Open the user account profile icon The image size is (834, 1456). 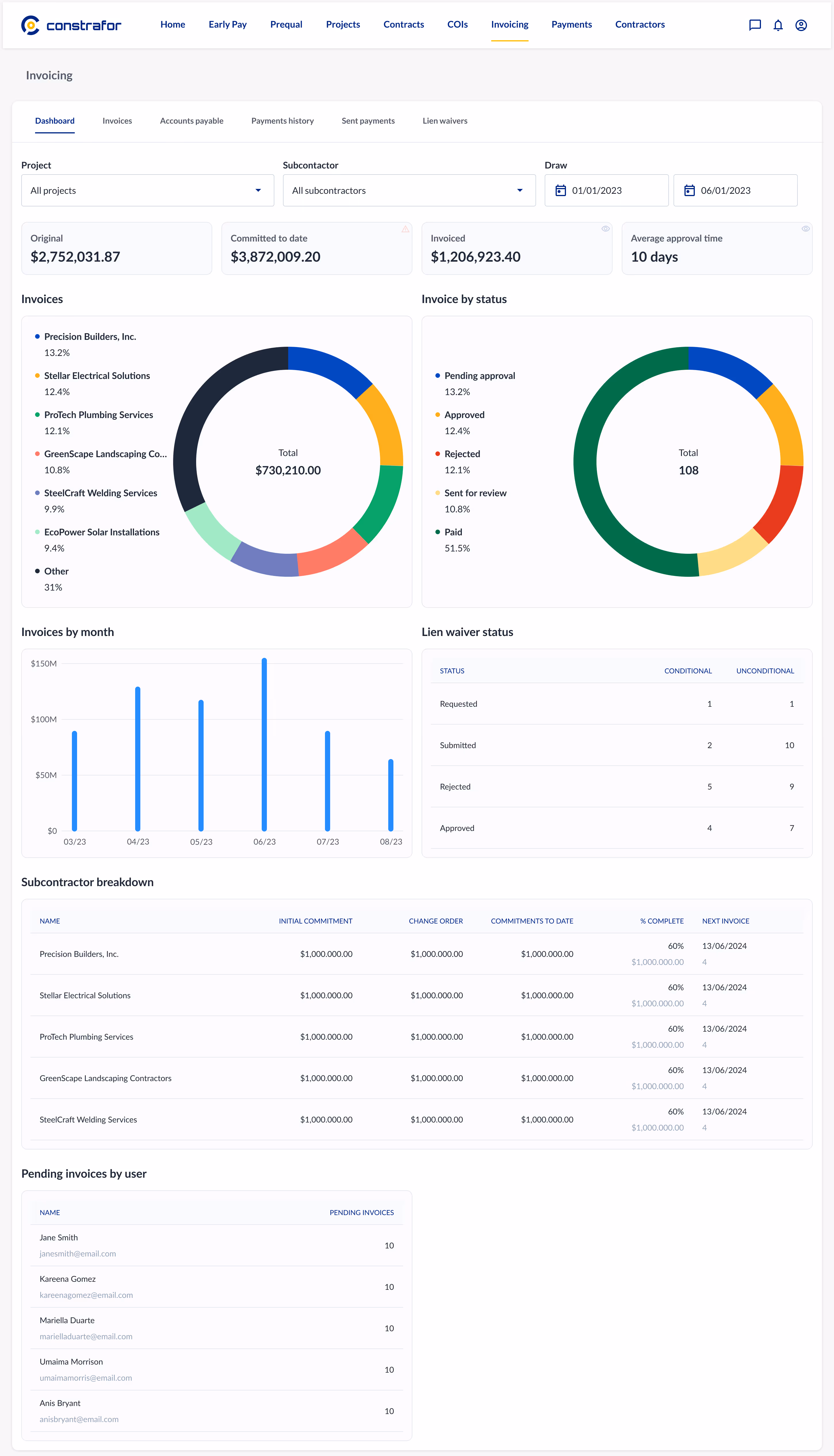point(801,25)
